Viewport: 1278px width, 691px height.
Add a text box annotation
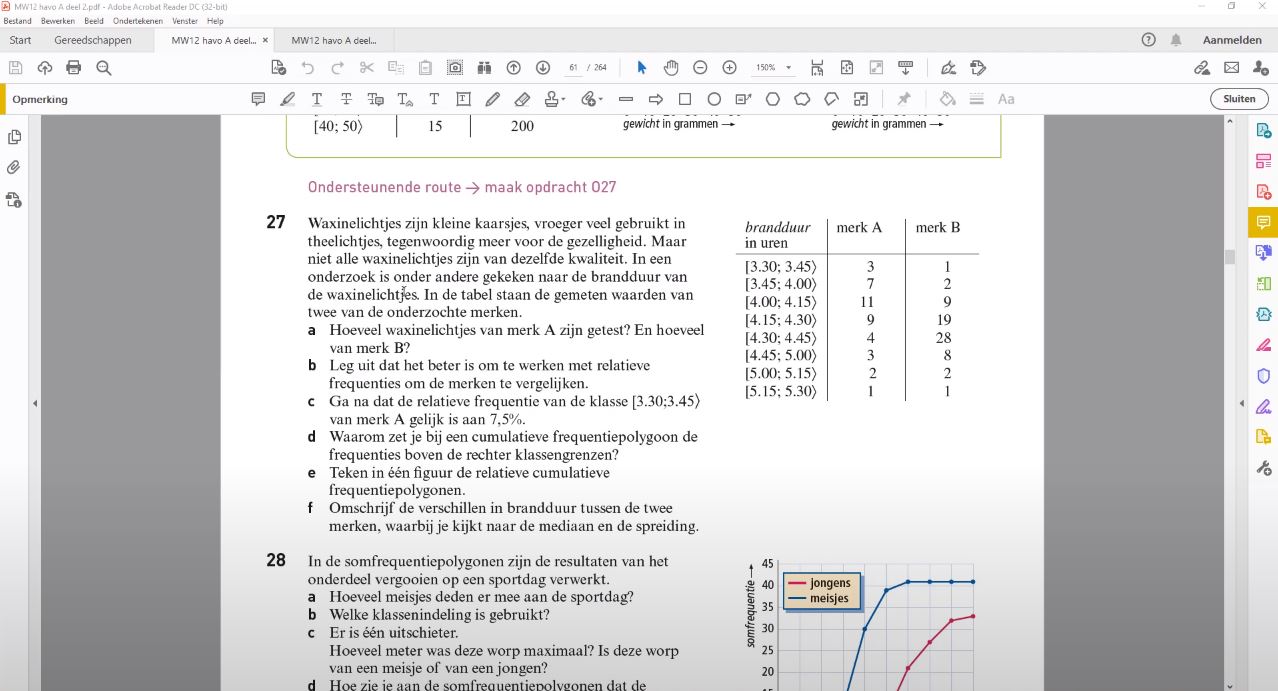(464, 99)
